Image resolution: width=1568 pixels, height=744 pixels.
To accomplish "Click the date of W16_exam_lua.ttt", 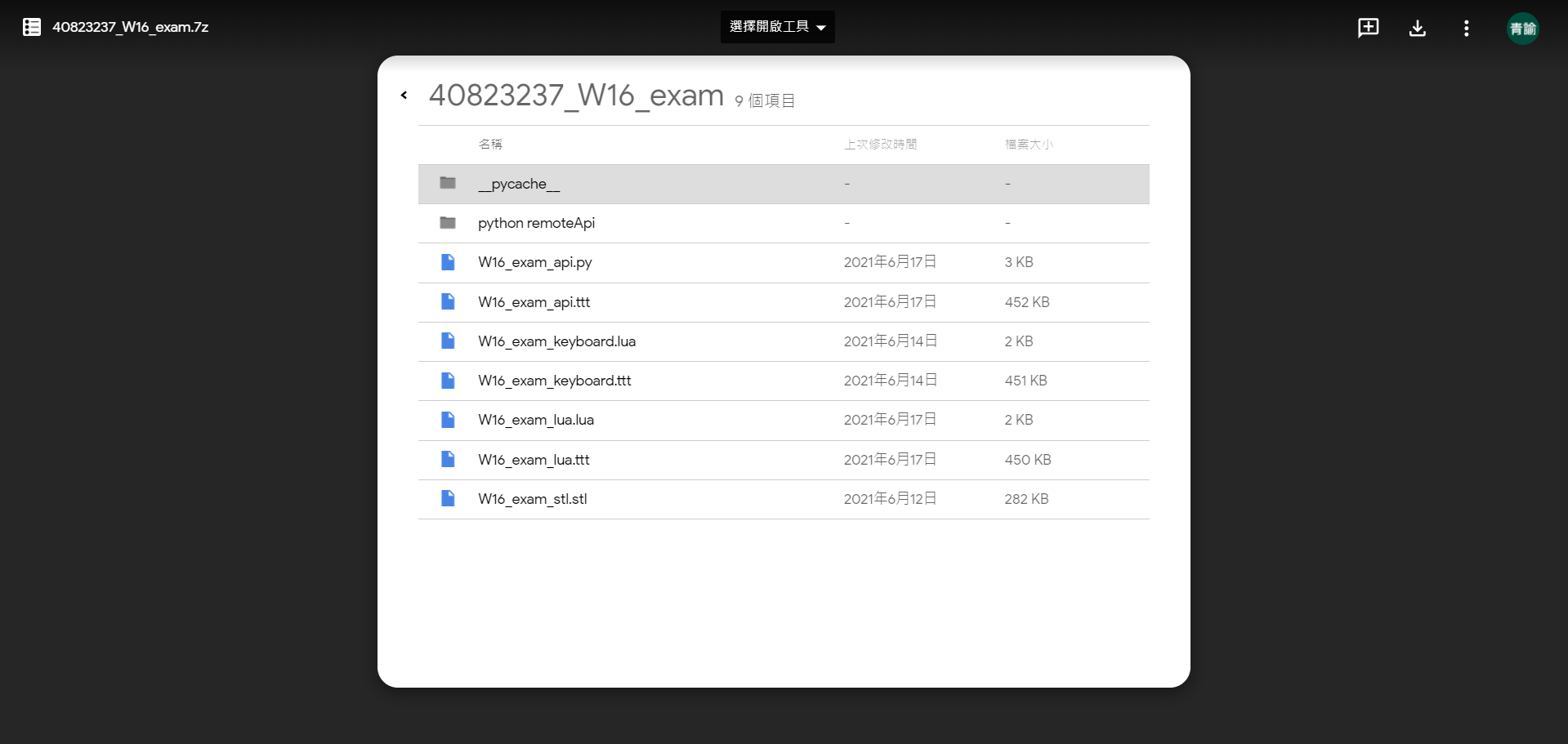I will click(890, 460).
